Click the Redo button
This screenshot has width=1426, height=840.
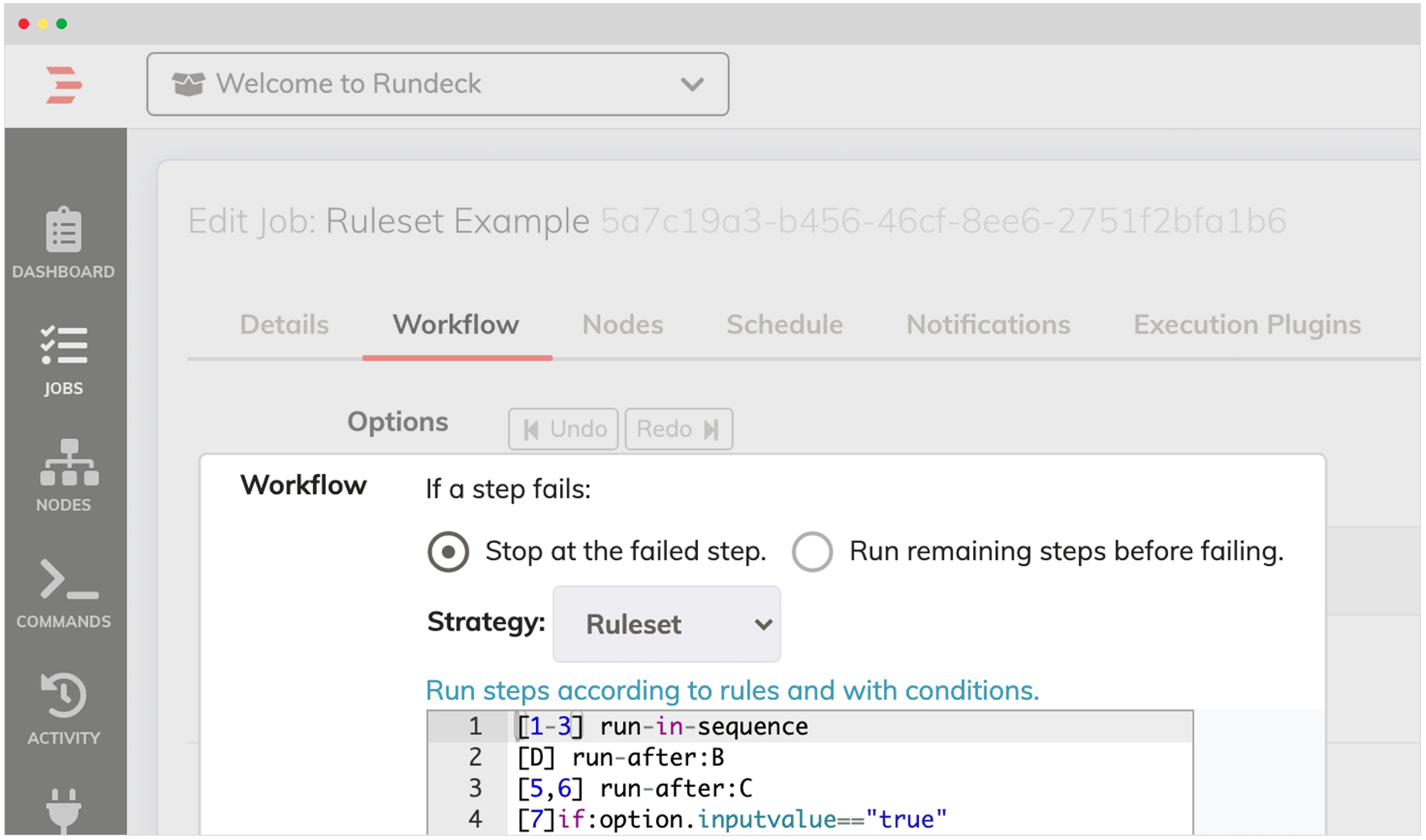click(678, 429)
